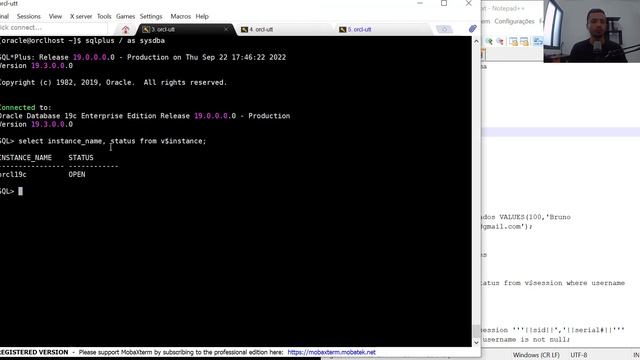Click the 4. orcl-utt tab terminal icon

244,29
